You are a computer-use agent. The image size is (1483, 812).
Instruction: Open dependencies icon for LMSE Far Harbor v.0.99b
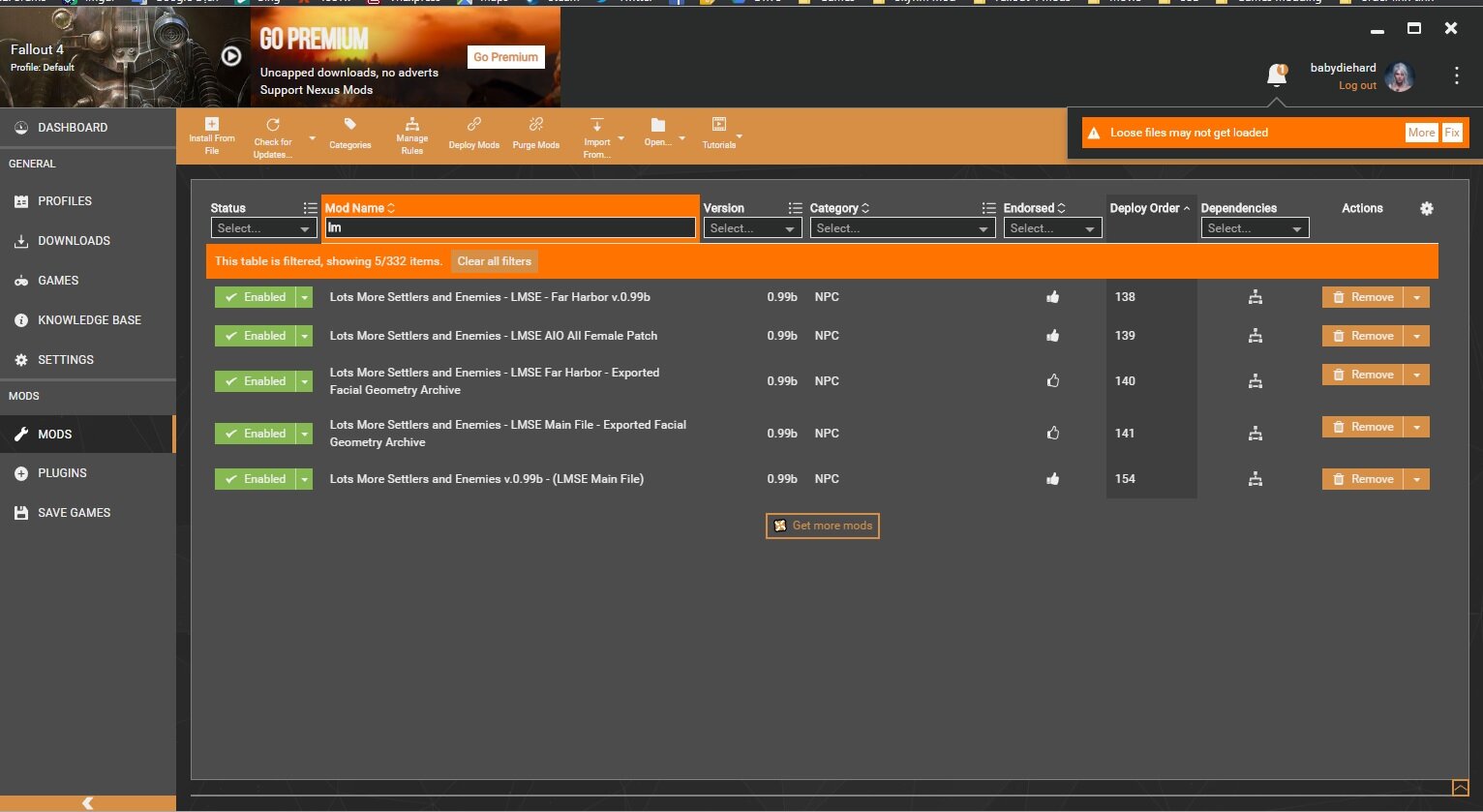coord(1256,297)
